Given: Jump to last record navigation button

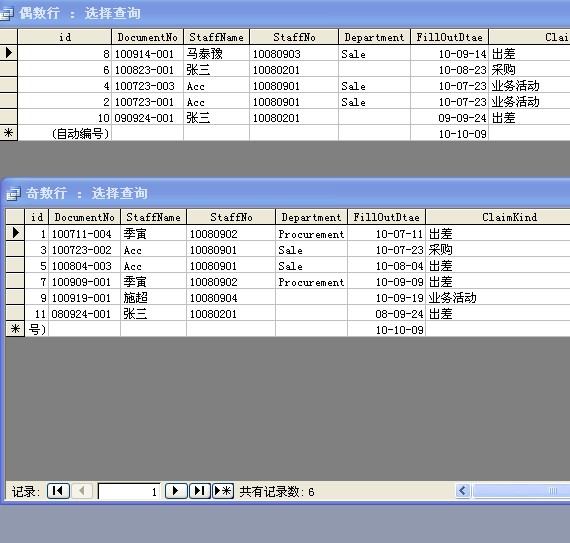Looking at the screenshot, I should 200,491.
